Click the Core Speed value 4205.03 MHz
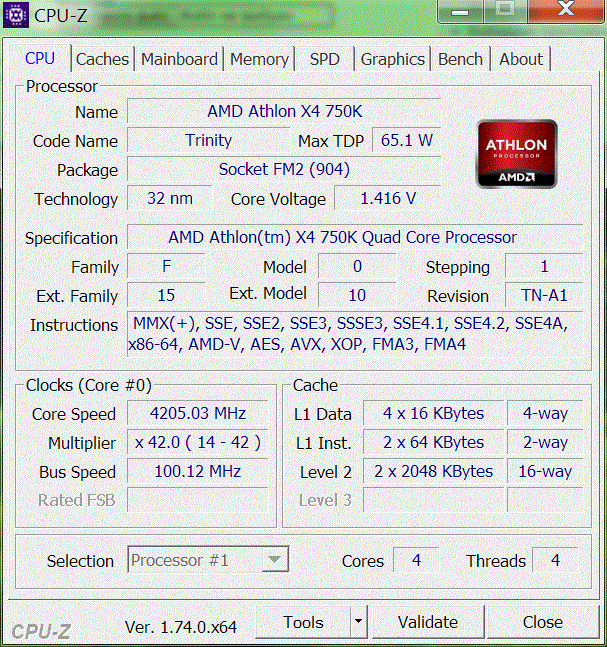Screen dimensions: 607x647 pos(198,413)
